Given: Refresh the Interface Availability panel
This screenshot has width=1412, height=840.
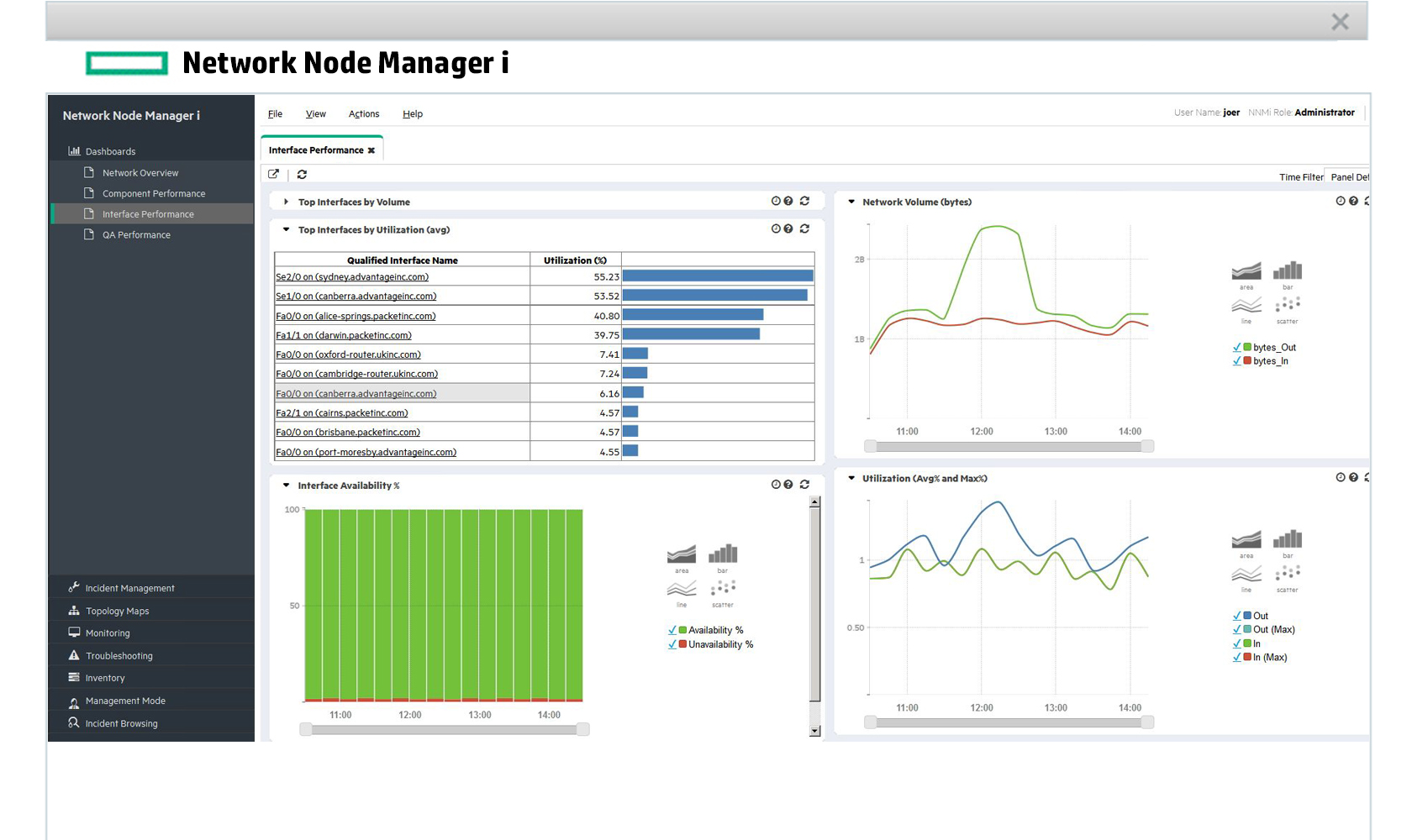Looking at the screenshot, I should click(804, 484).
